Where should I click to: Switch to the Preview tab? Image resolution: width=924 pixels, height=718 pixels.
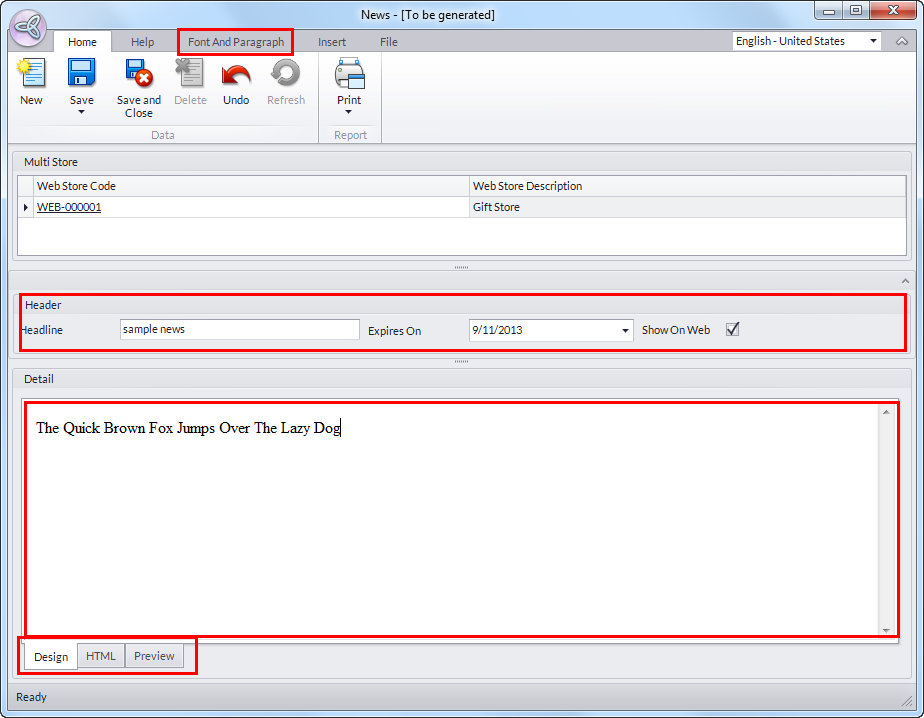(x=154, y=656)
